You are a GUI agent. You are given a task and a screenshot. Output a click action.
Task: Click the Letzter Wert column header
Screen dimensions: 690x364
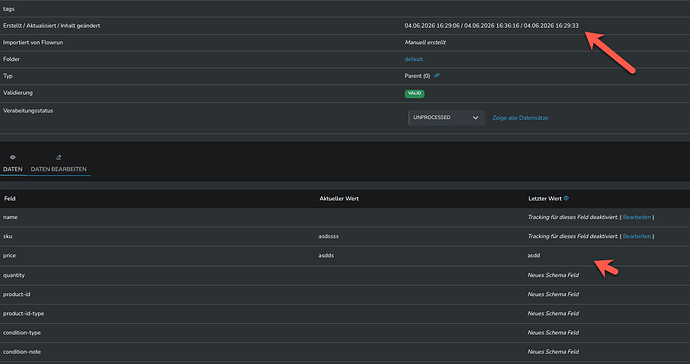545,199
